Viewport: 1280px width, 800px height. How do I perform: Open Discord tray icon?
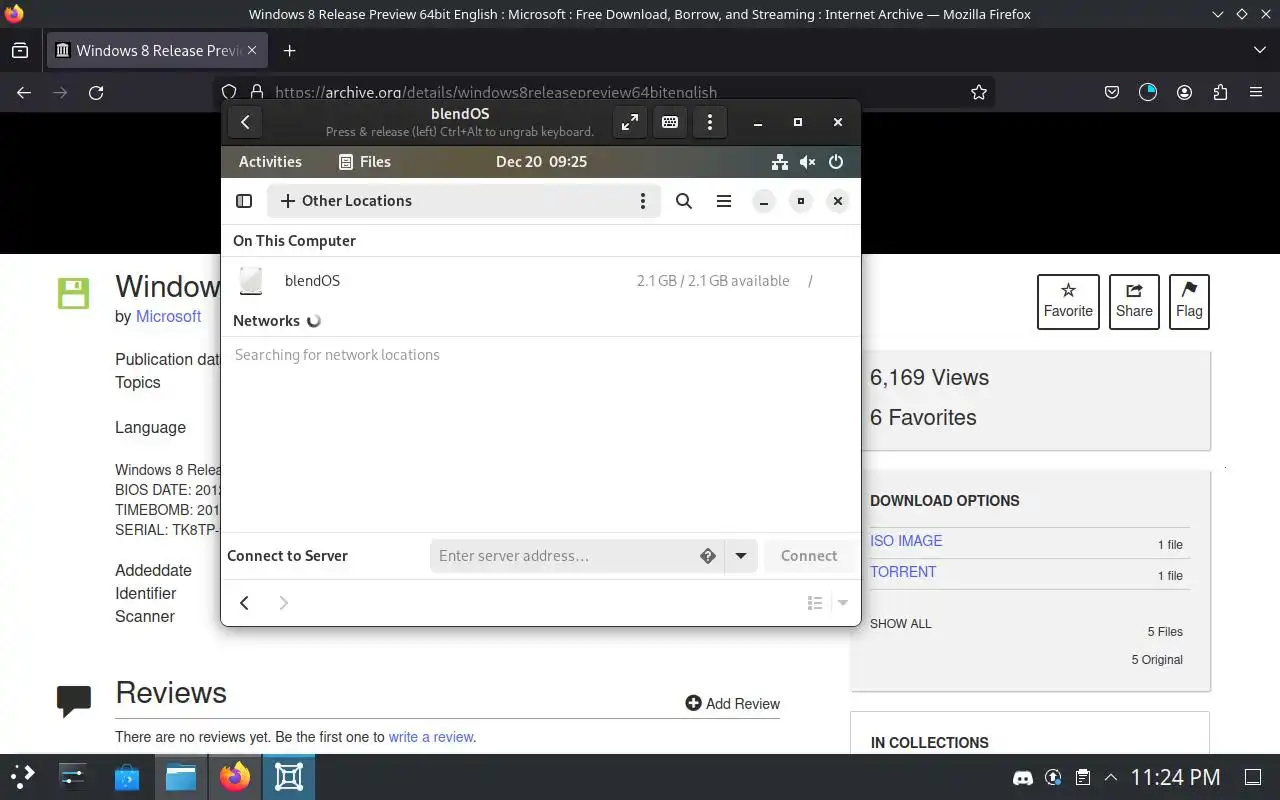pyautogui.click(x=1023, y=777)
